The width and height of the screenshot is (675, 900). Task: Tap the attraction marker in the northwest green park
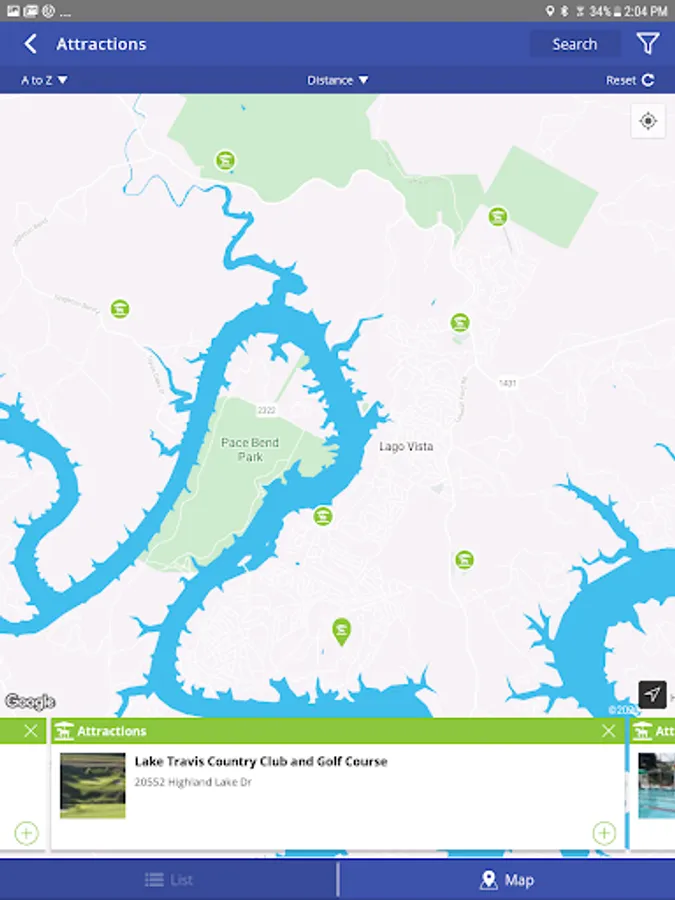click(x=225, y=160)
